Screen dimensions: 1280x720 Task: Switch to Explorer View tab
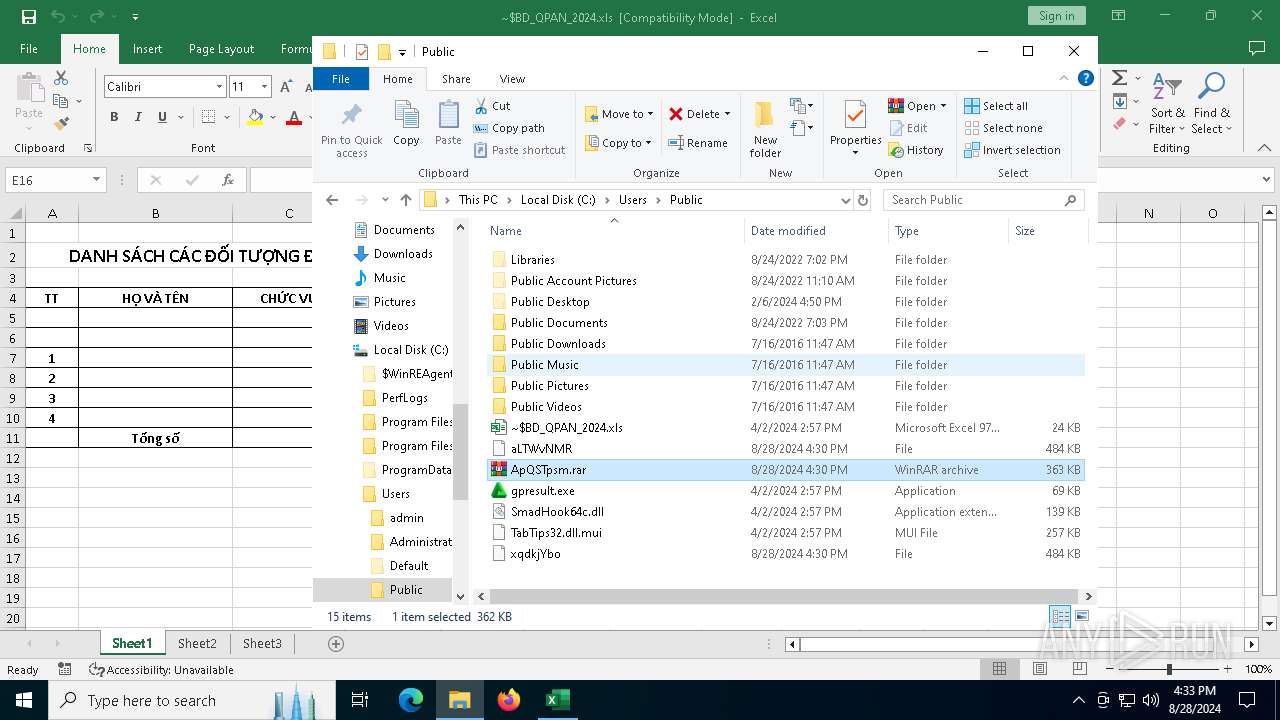[512, 79]
